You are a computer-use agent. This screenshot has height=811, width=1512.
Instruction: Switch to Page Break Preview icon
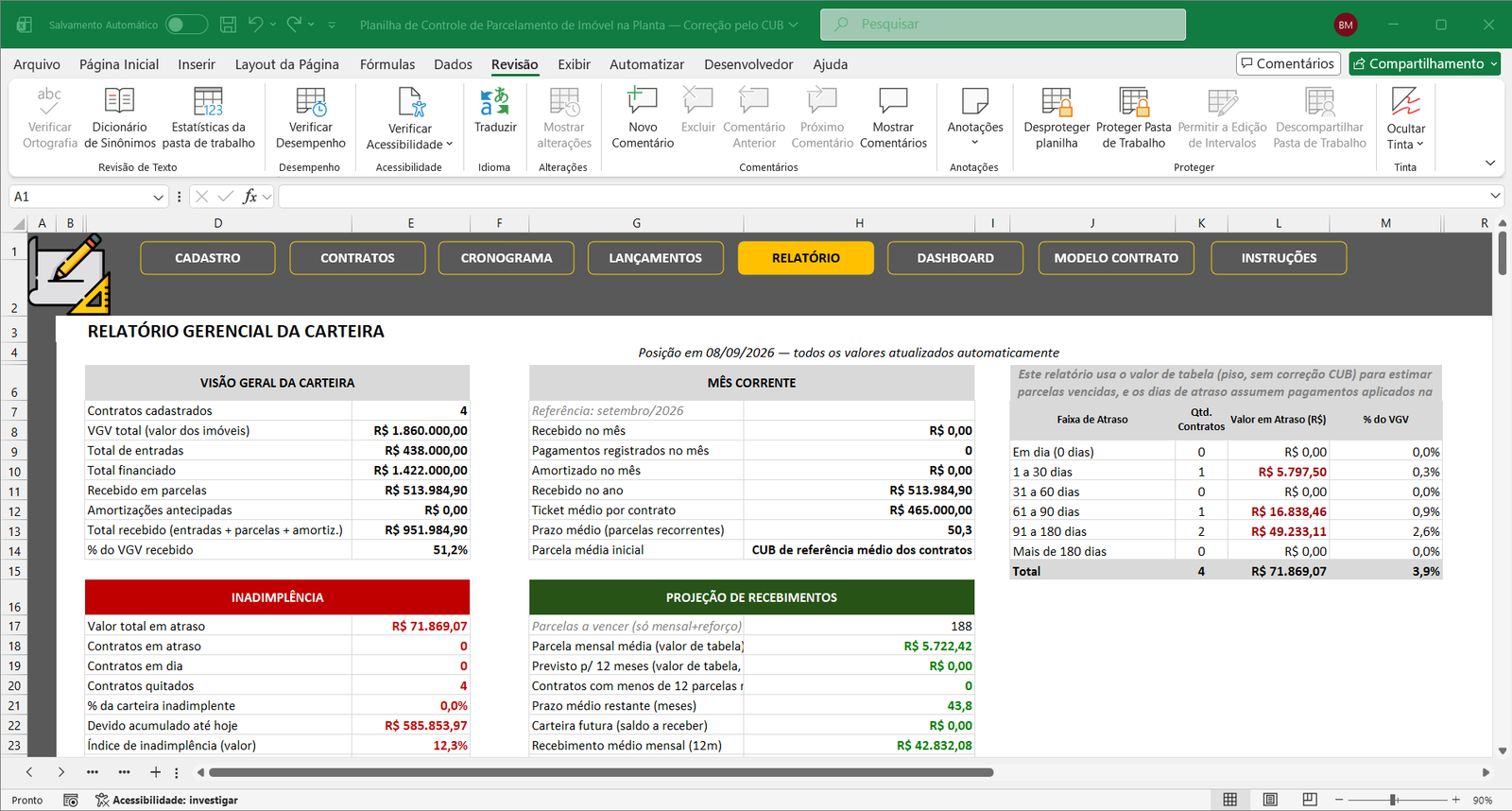click(1310, 800)
